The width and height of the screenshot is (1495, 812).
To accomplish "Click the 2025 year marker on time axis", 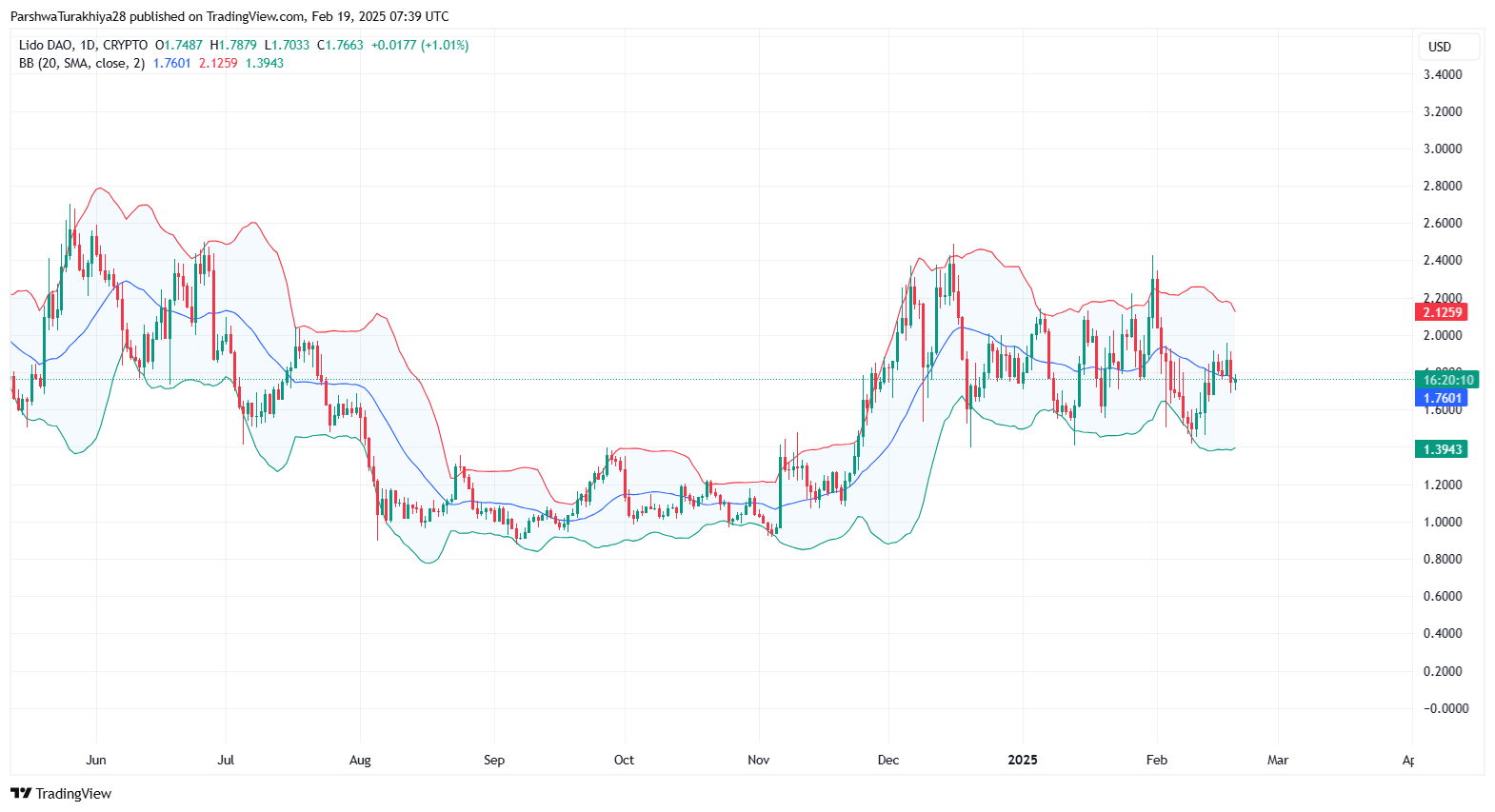I will [x=1023, y=760].
